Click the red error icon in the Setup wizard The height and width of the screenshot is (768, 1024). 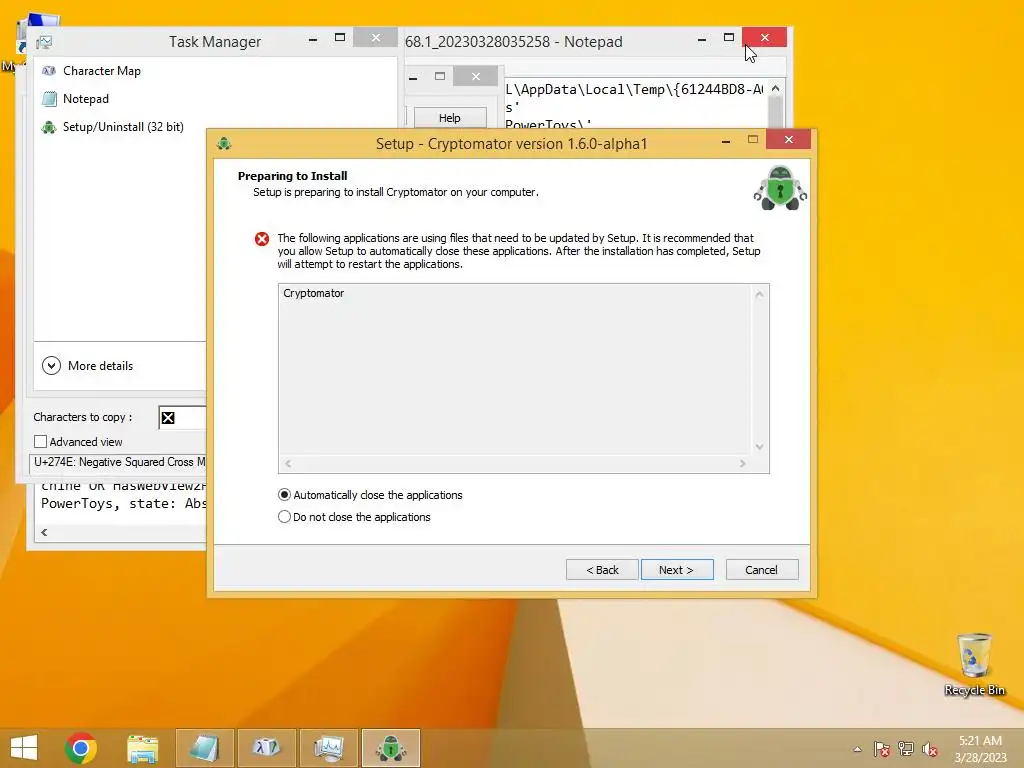click(262, 239)
